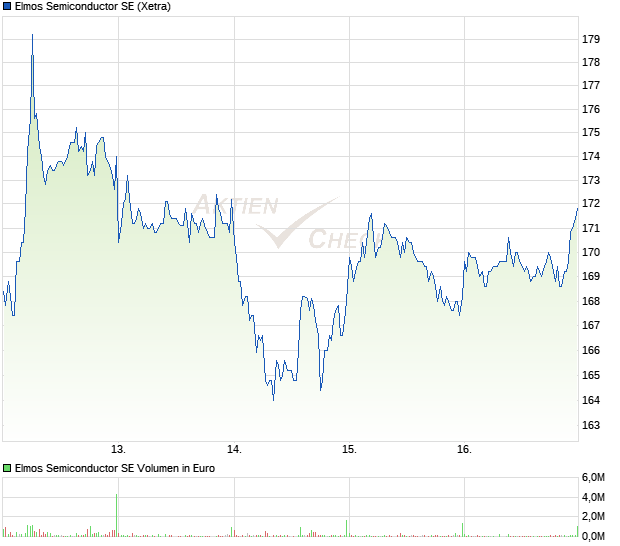
Task: Click the 167 price axis label
Action: tap(591, 325)
